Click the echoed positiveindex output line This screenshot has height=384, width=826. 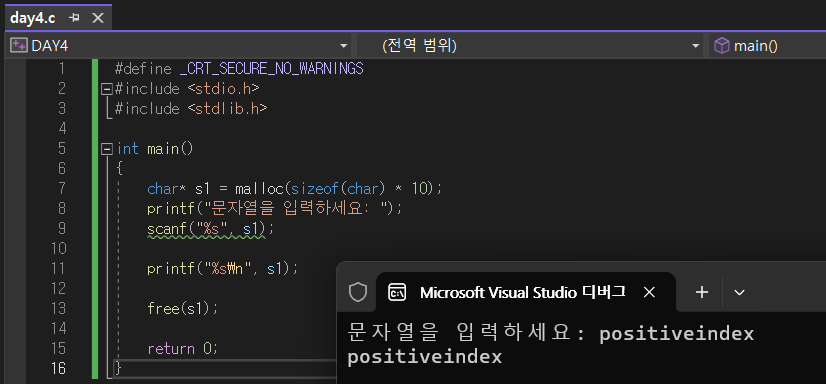pos(425,357)
